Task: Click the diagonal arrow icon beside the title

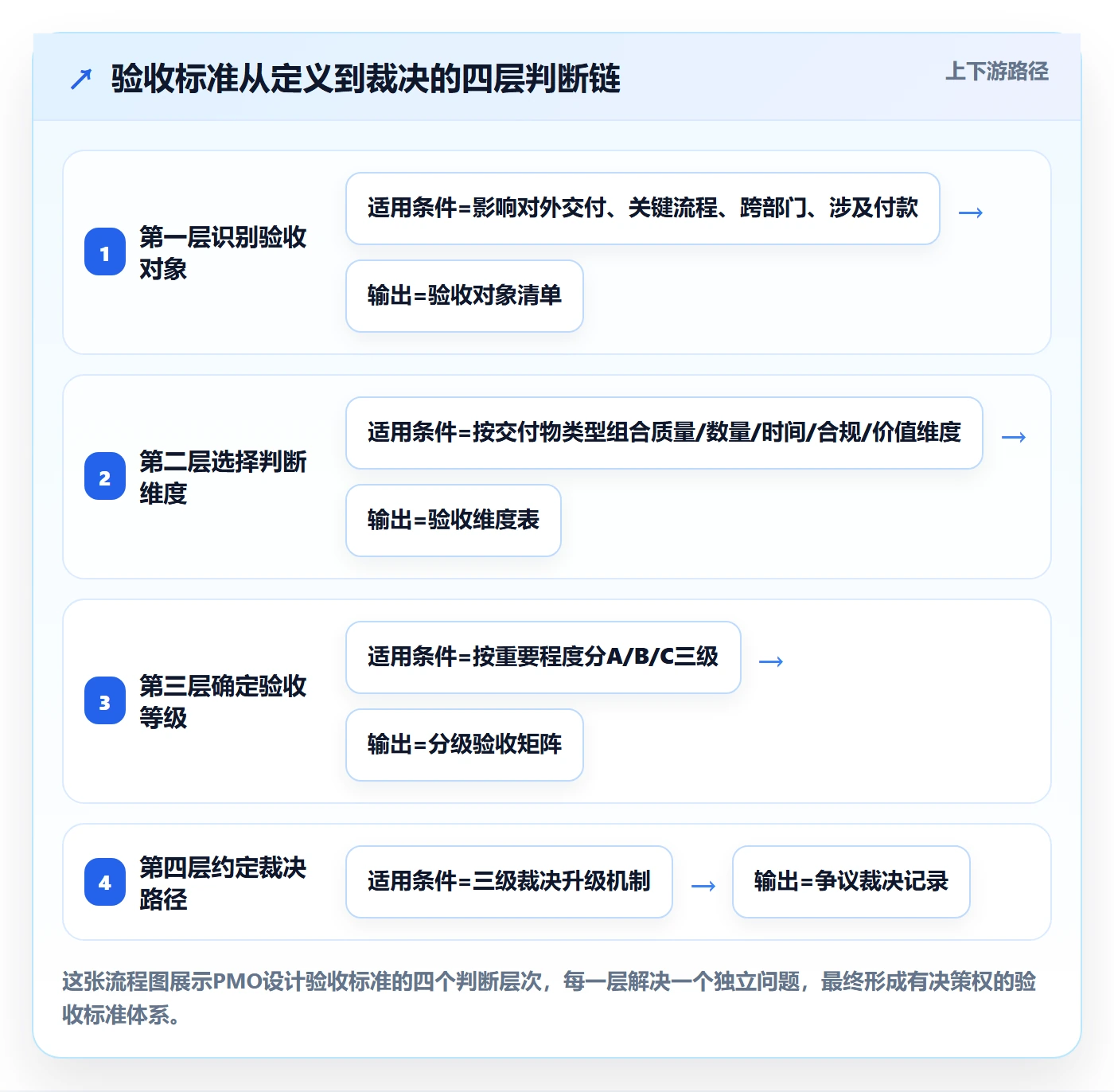Action: pos(81,79)
